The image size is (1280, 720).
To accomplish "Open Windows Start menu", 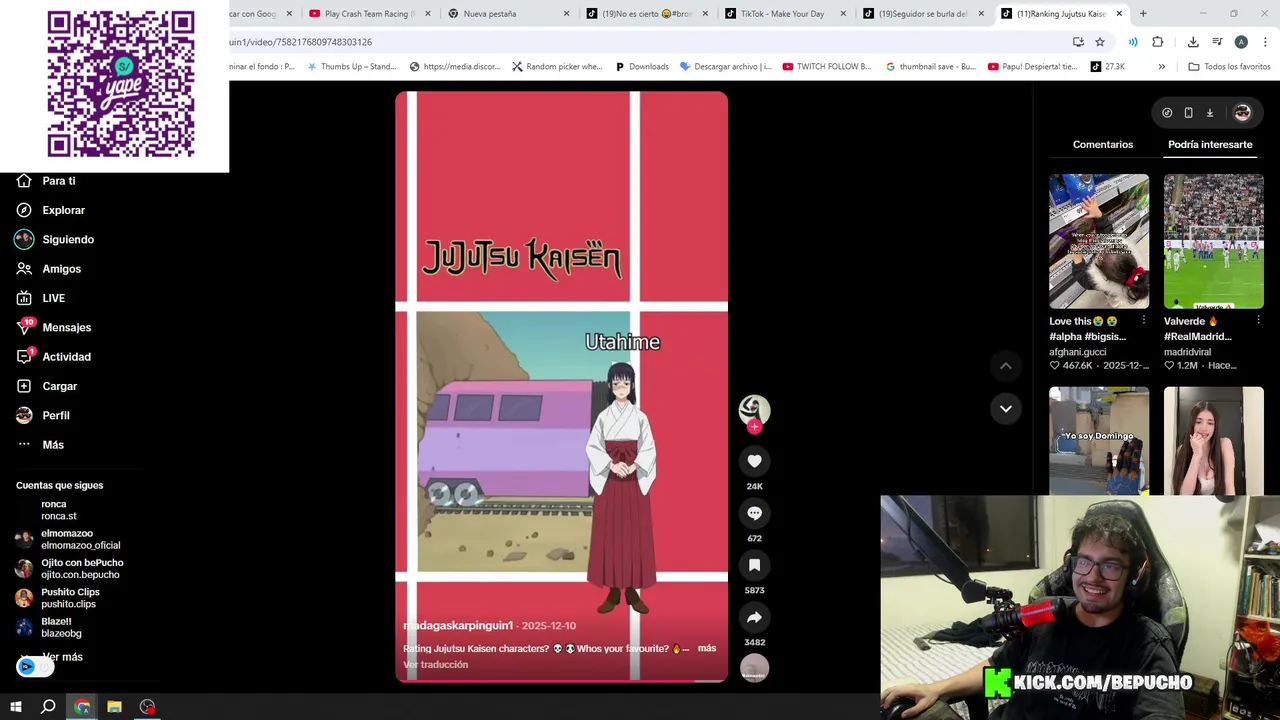I will (16, 707).
